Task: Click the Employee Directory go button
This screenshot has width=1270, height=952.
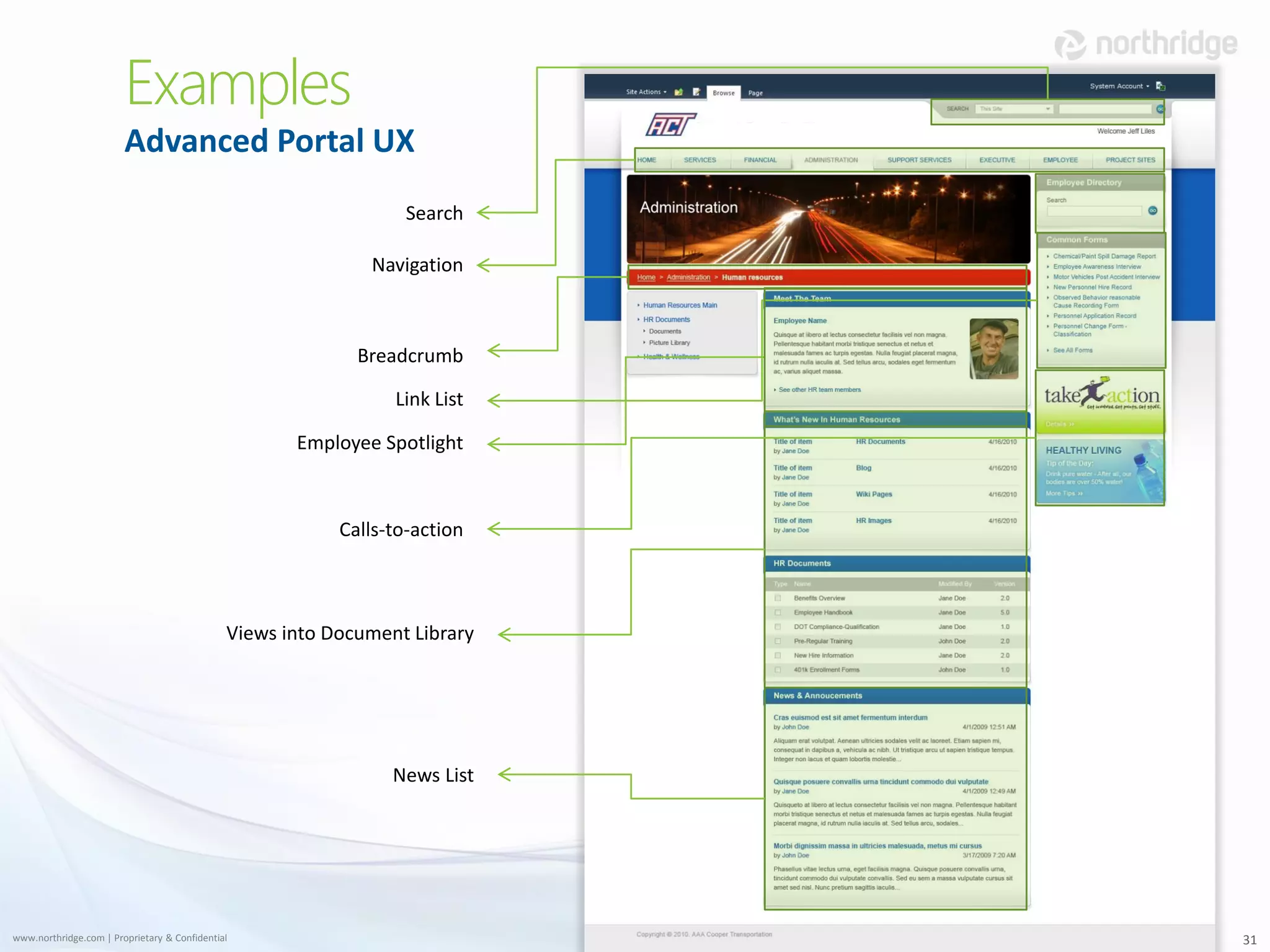Action: tap(1152, 211)
